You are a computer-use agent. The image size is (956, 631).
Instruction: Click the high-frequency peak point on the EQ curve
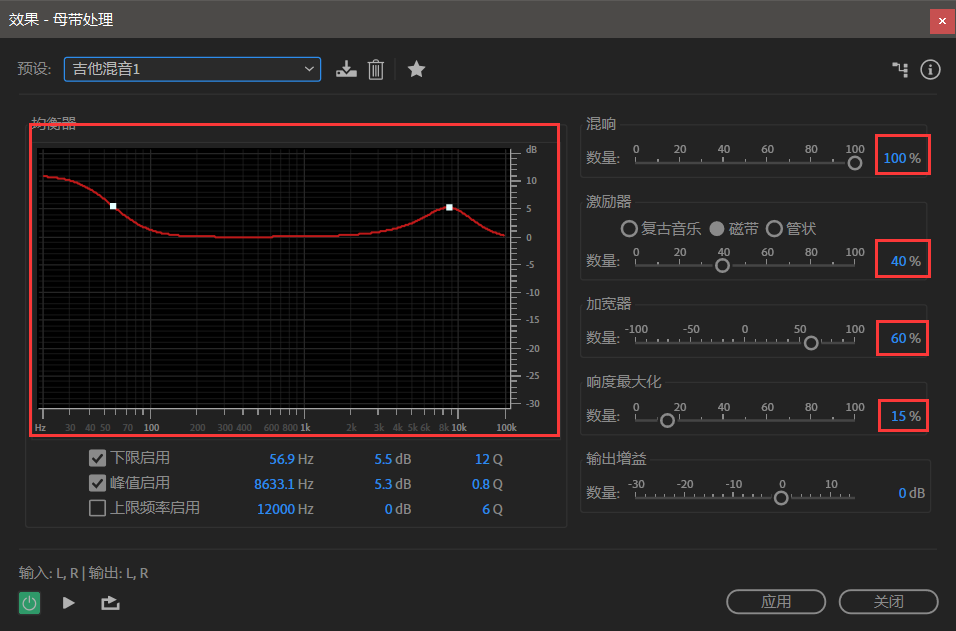point(449,207)
